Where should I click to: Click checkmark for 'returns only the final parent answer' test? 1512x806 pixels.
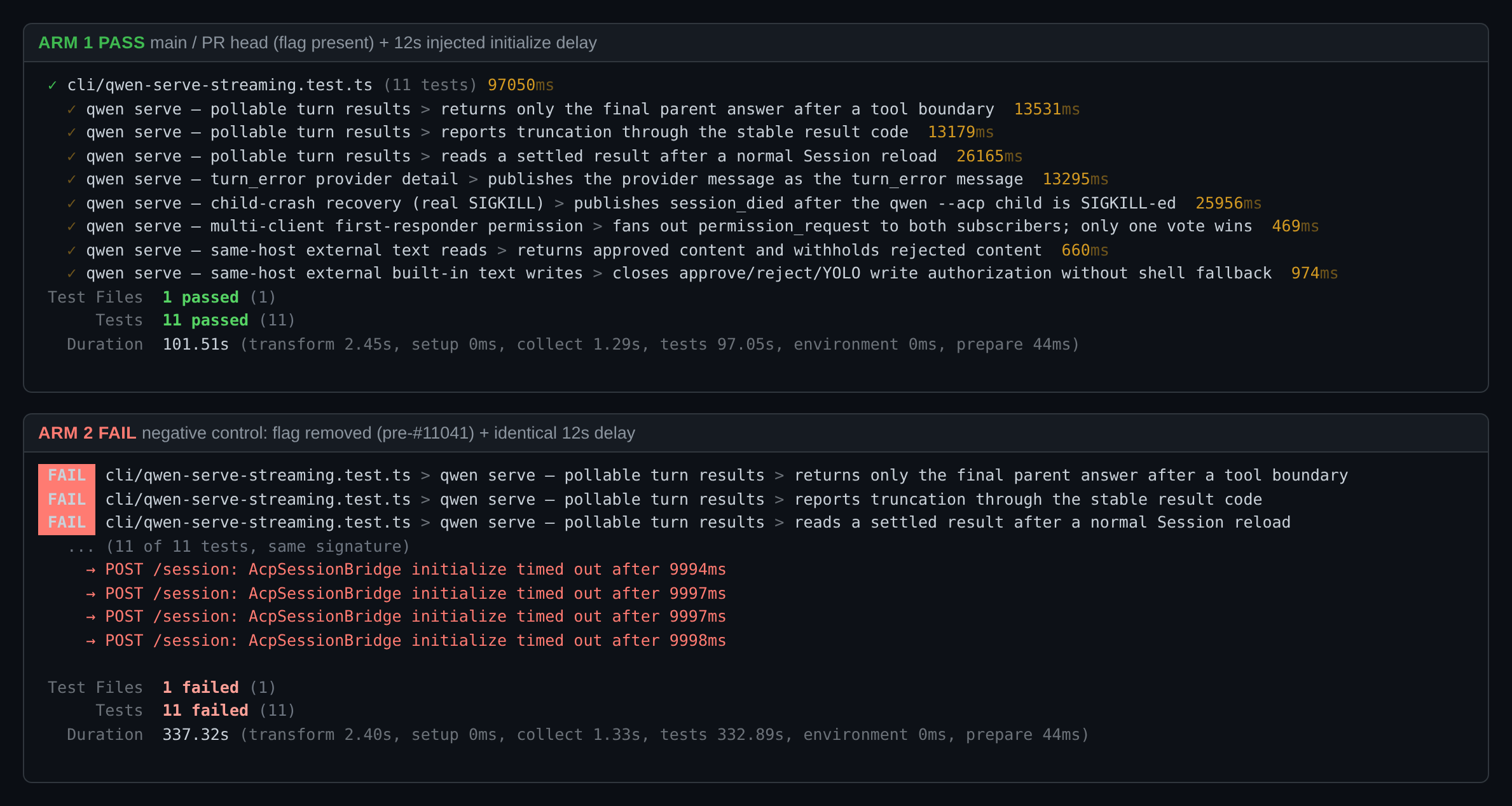tap(72, 109)
